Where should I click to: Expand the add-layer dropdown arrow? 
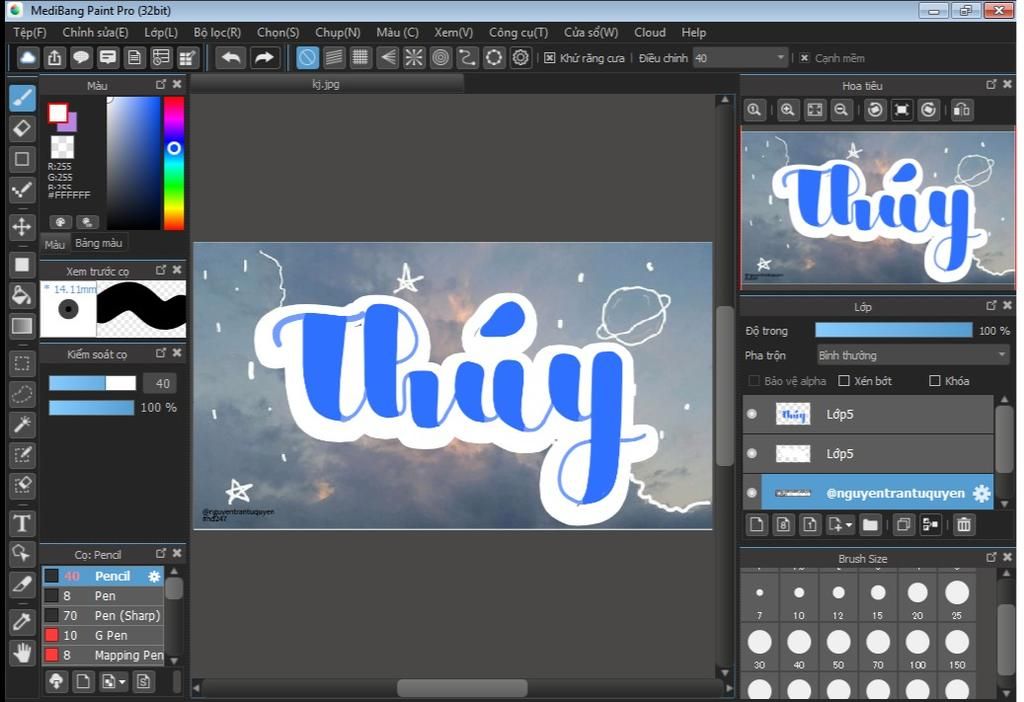coord(848,524)
